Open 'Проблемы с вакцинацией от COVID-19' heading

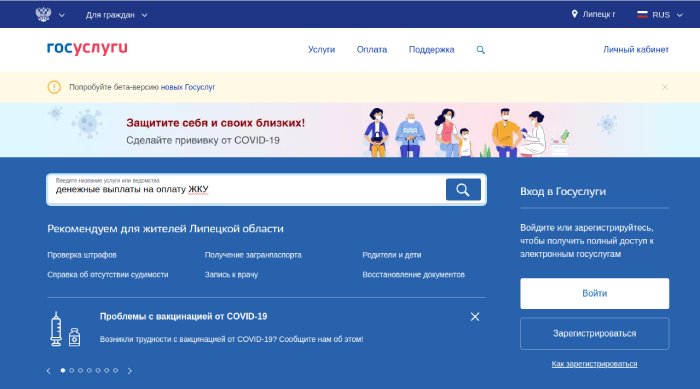[x=183, y=317]
